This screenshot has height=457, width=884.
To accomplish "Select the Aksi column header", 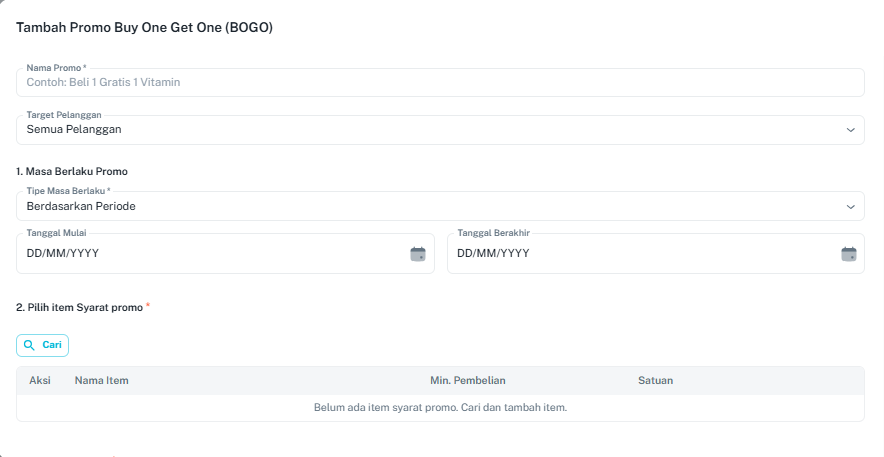I will [x=40, y=380].
